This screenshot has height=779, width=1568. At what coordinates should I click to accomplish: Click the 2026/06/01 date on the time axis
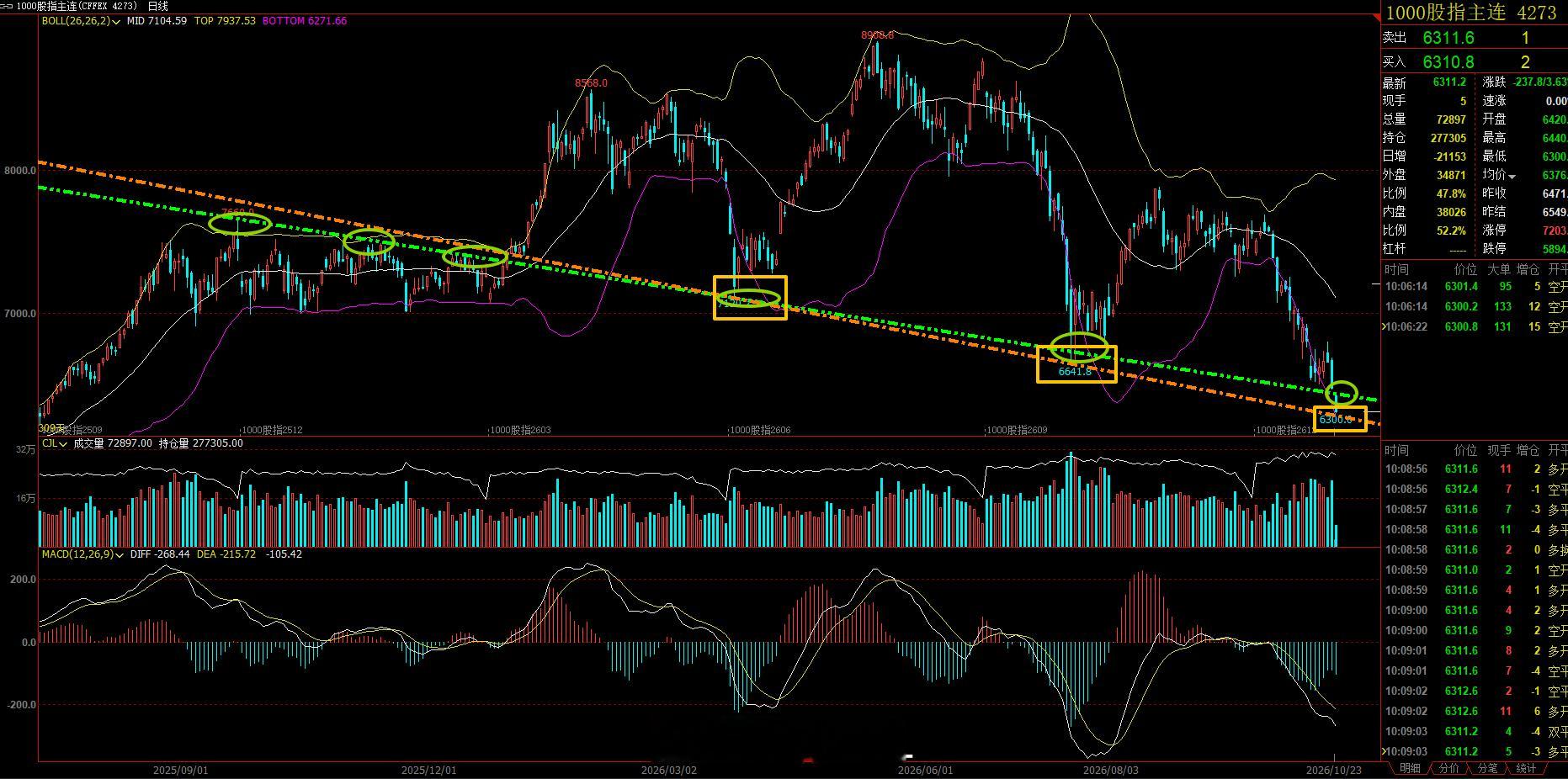[x=926, y=770]
